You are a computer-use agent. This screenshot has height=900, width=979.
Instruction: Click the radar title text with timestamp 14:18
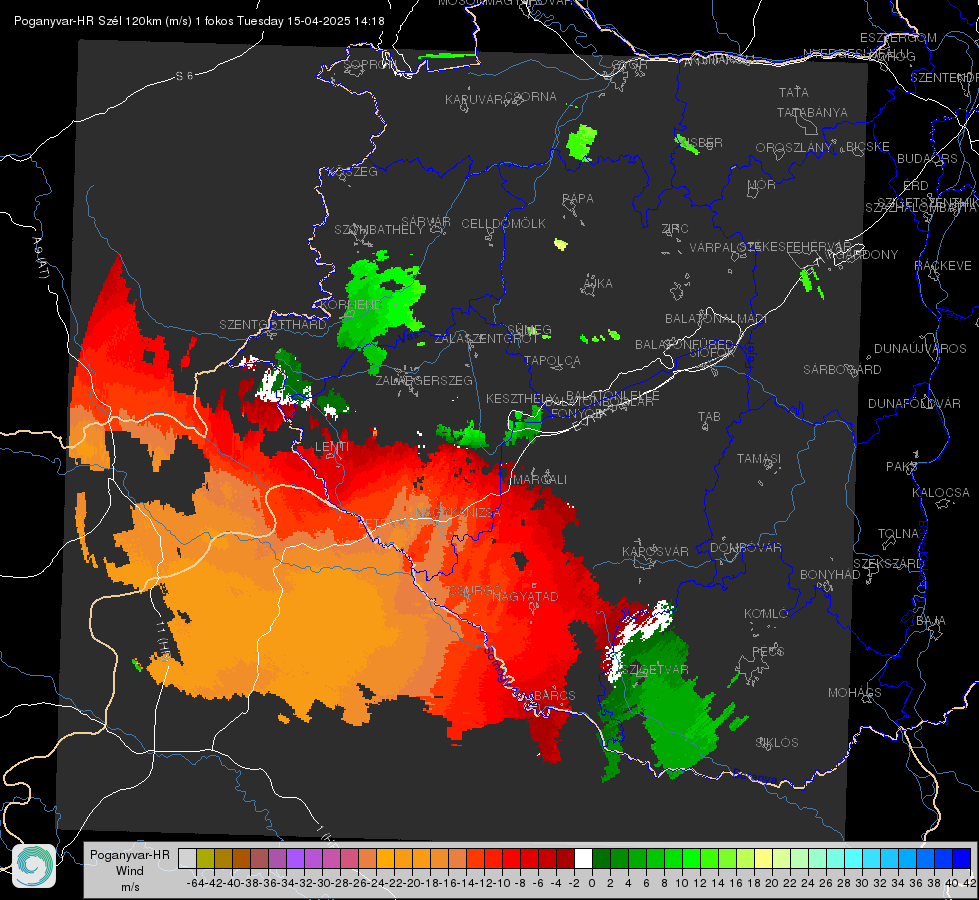(x=199, y=21)
